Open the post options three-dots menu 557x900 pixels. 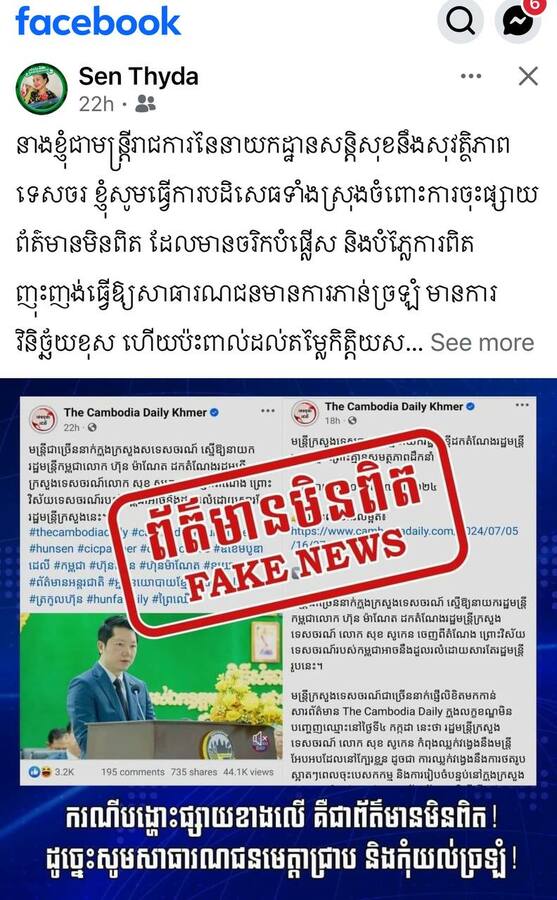coord(471,76)
